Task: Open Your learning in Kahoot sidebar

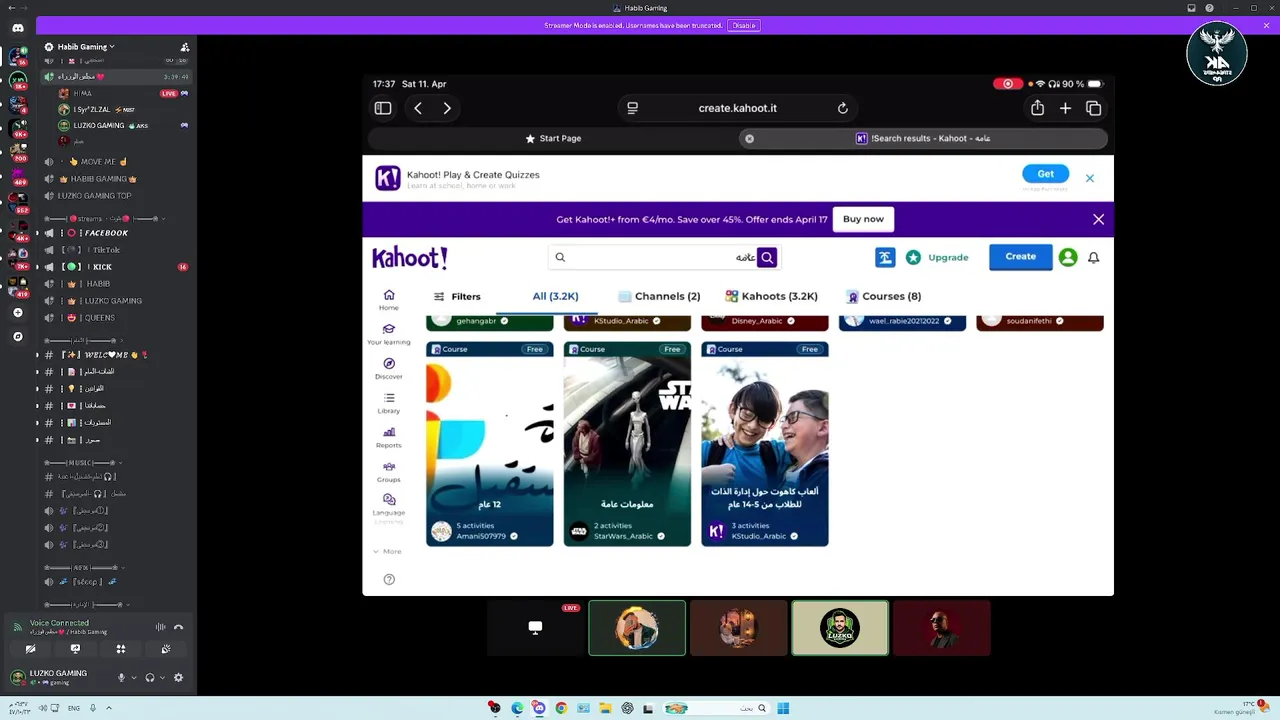Action: tap(389, 334)
